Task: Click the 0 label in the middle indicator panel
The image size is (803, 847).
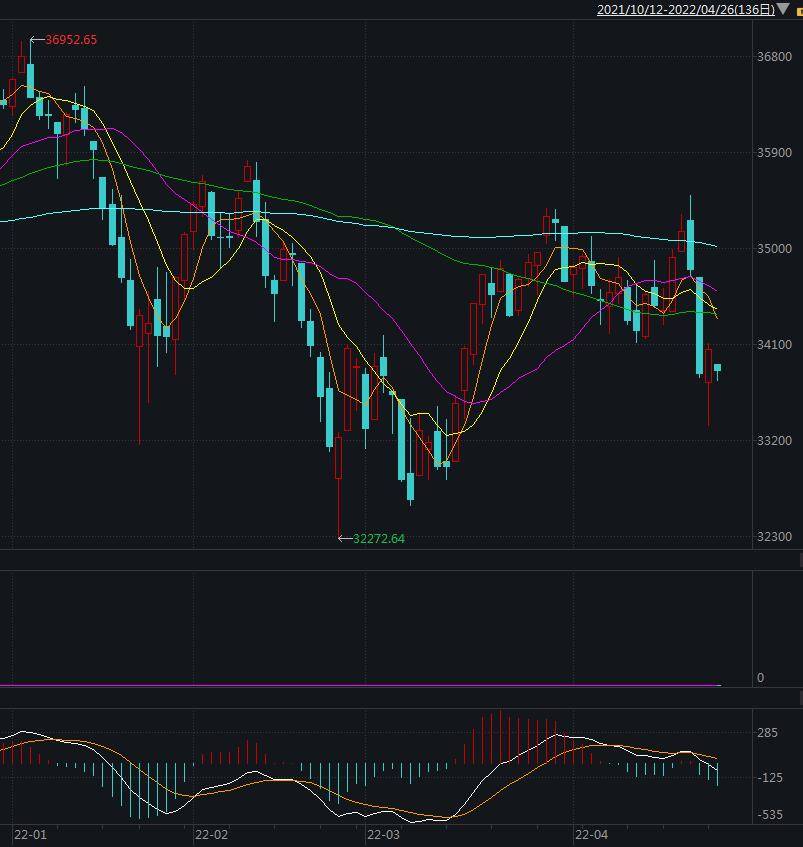Action: pyautogui.click(x=761, y=678)
